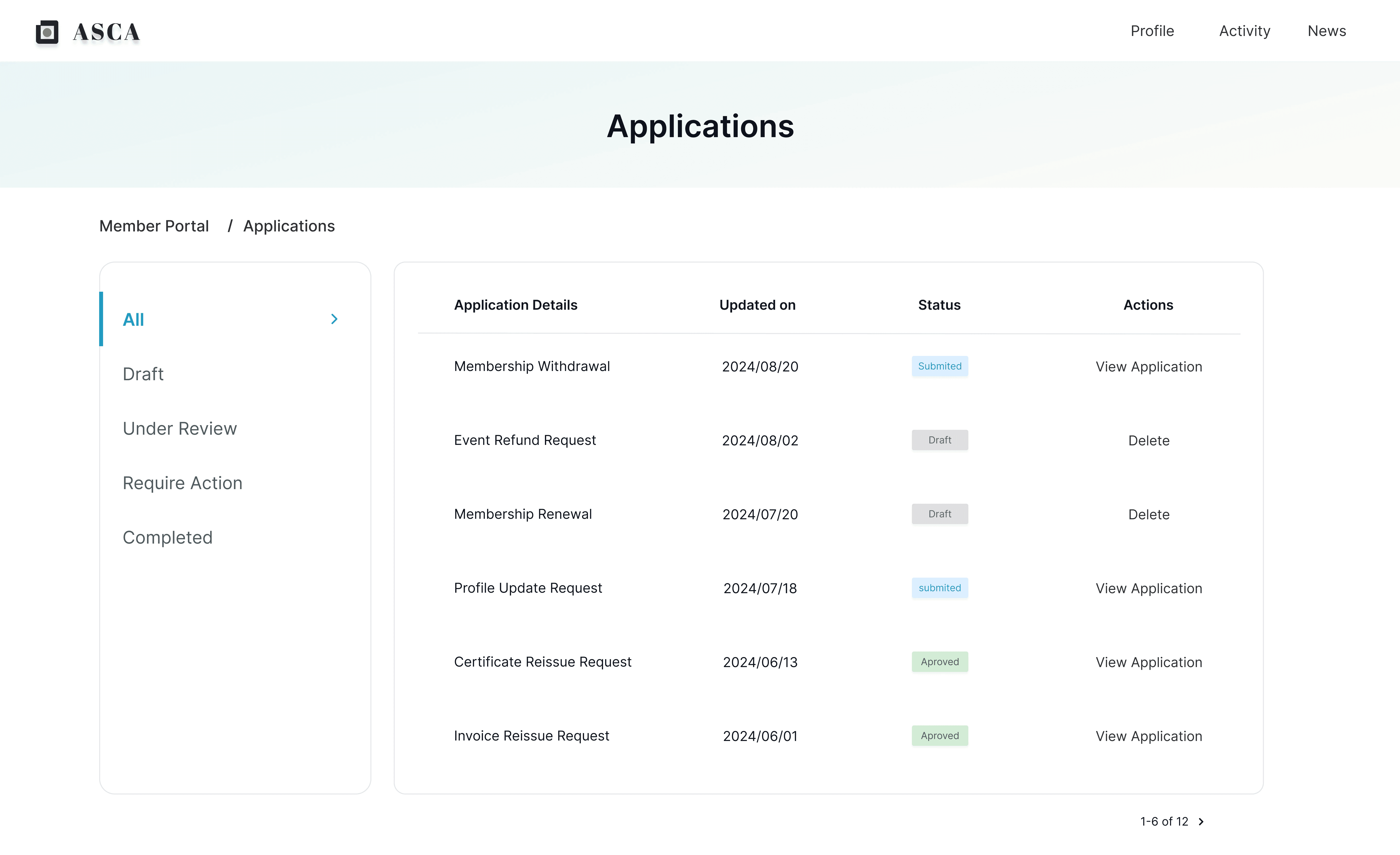Select the Draft filter tab
The height and width of the screenshot is (855, 1400).
click(143, 374)
